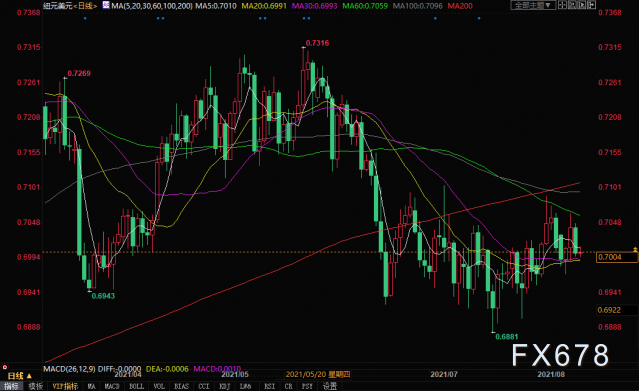Click the MA30:0.6993 value
Image resolution: width=640 pixels, height=391 pixels.
314,6
